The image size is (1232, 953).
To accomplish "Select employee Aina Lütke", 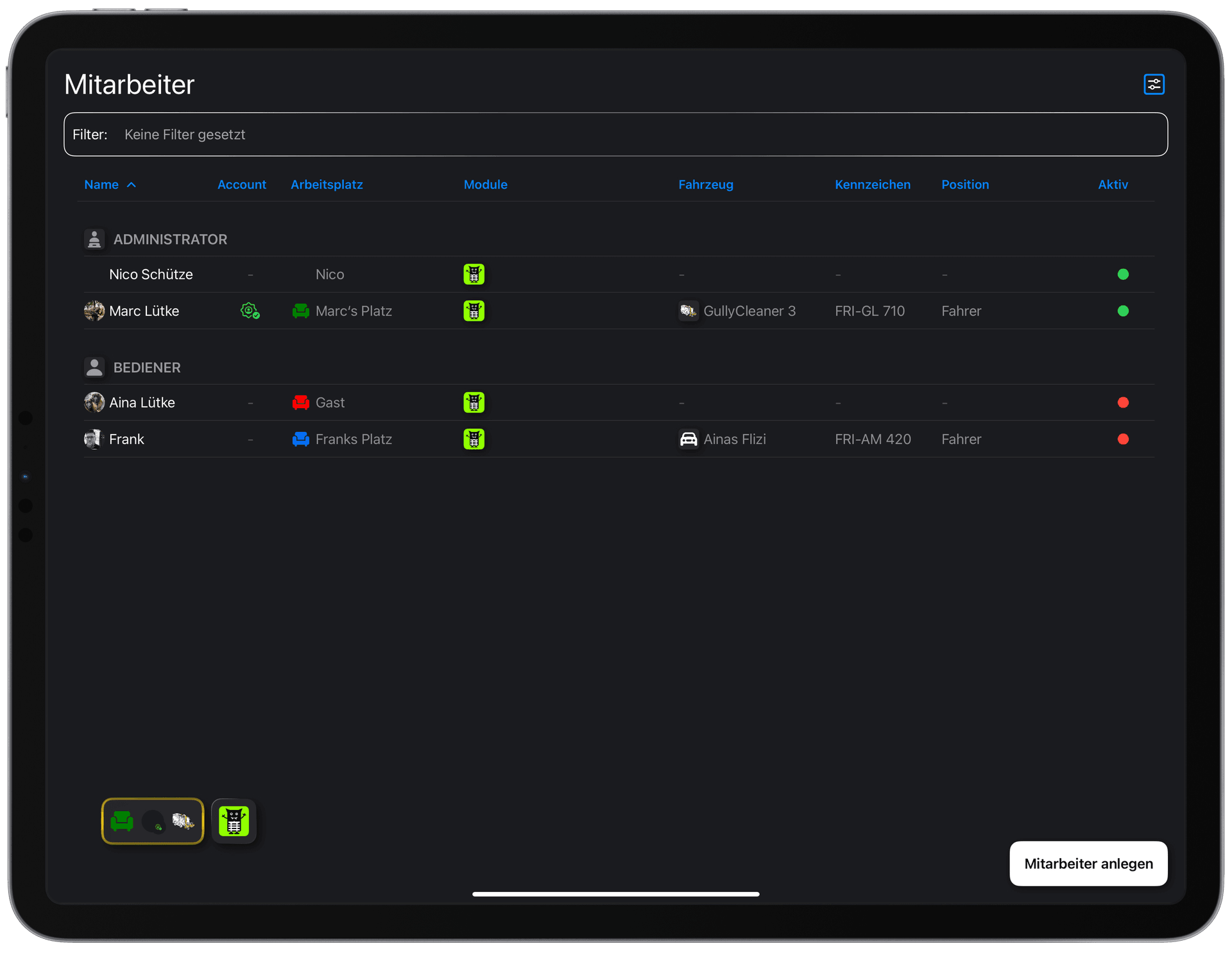I will 142,402.
